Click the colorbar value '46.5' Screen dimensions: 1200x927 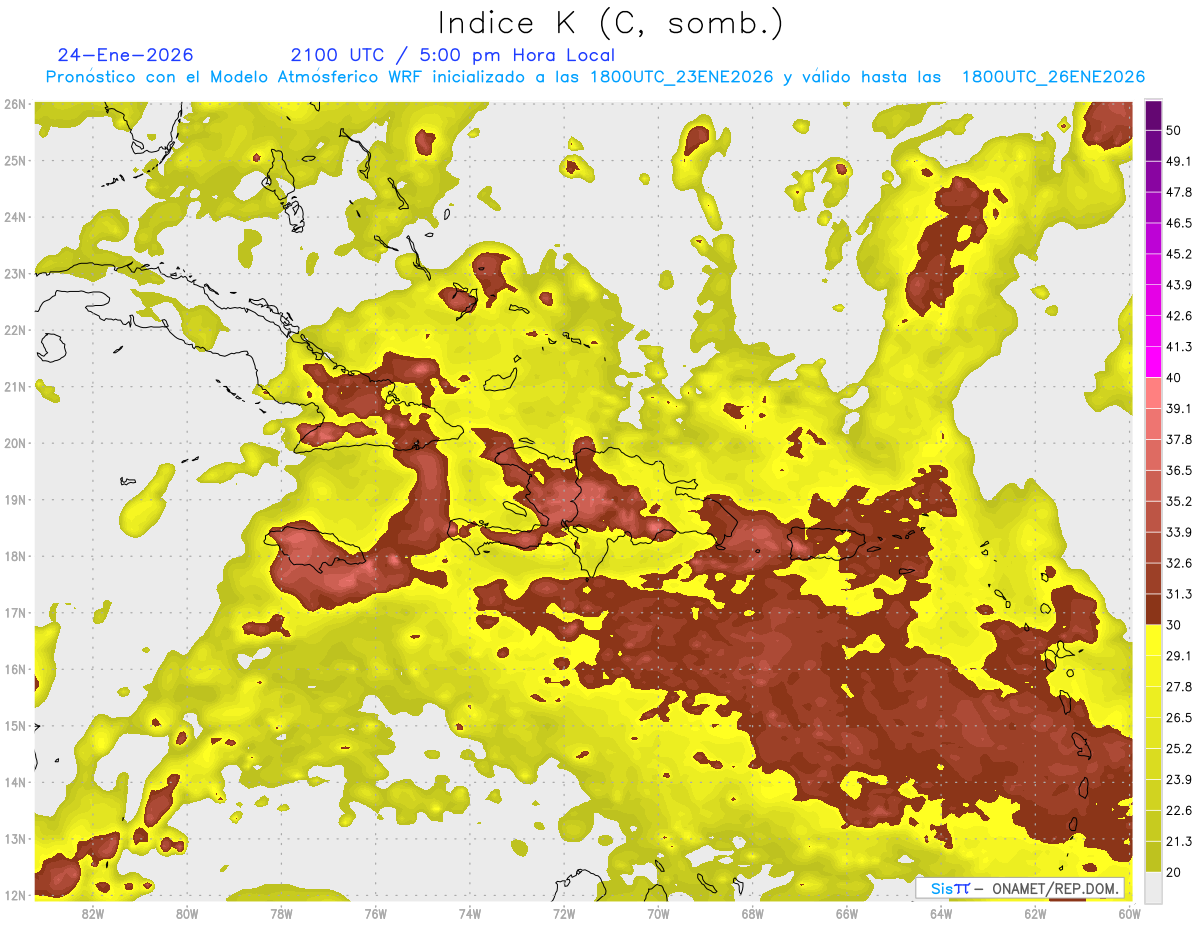(1179, 223)
